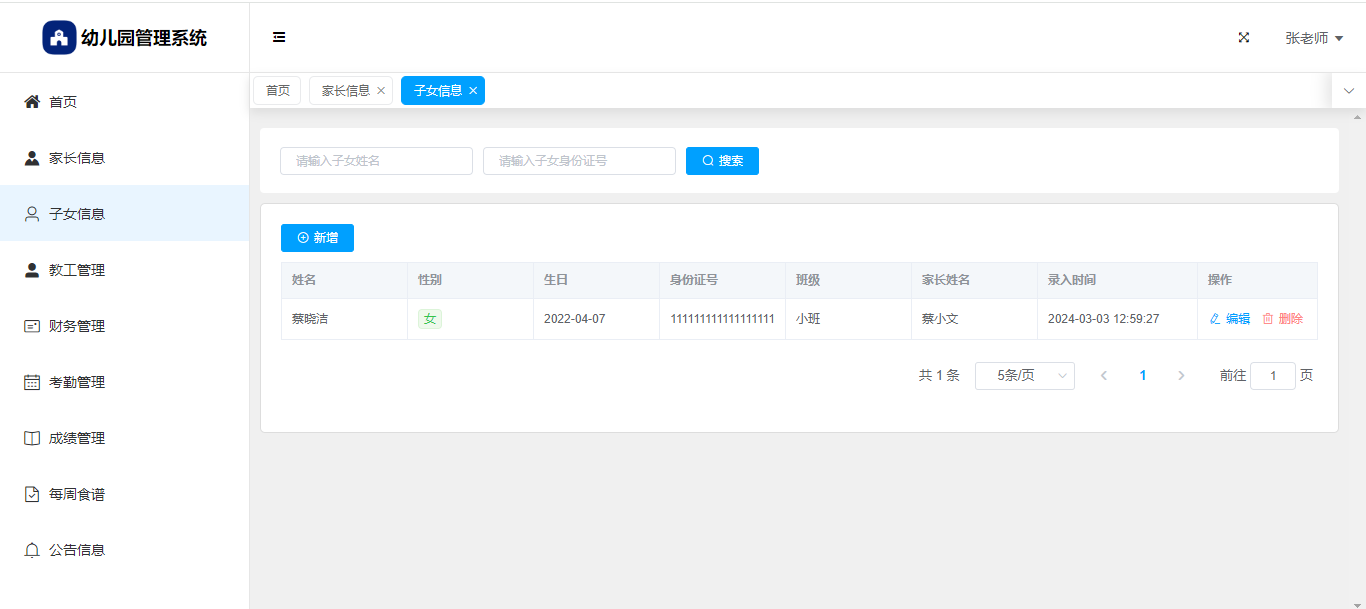The width and height of the screenshot is (1366, 609).
Task: Open 财务管理 from the sidebar menu
Action: 77,326
